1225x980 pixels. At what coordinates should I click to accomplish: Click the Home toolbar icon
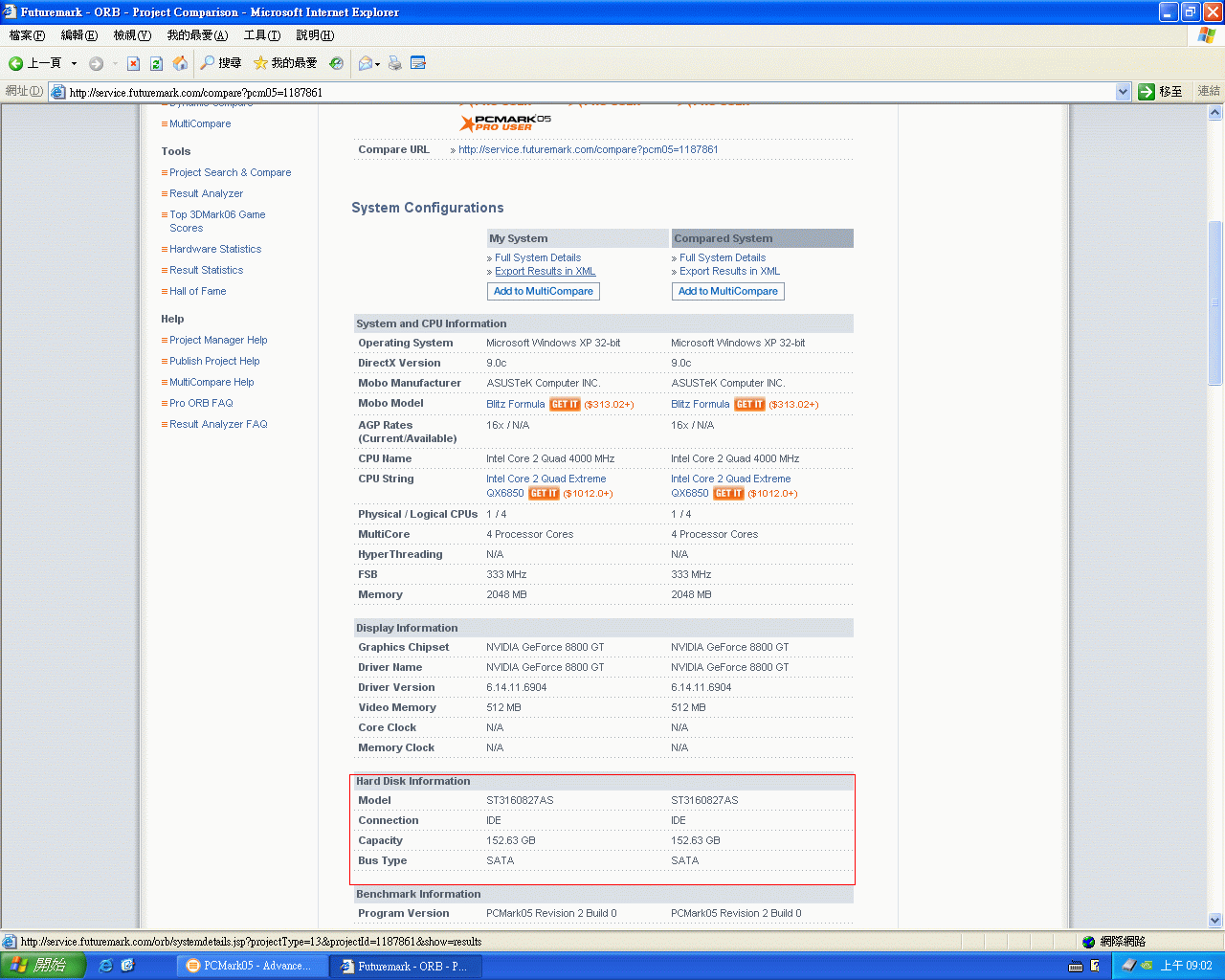tap(180, 63)
